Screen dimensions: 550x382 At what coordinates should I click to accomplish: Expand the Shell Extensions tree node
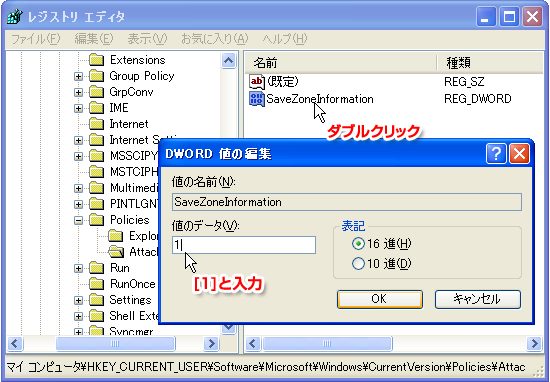coord(79,316)
